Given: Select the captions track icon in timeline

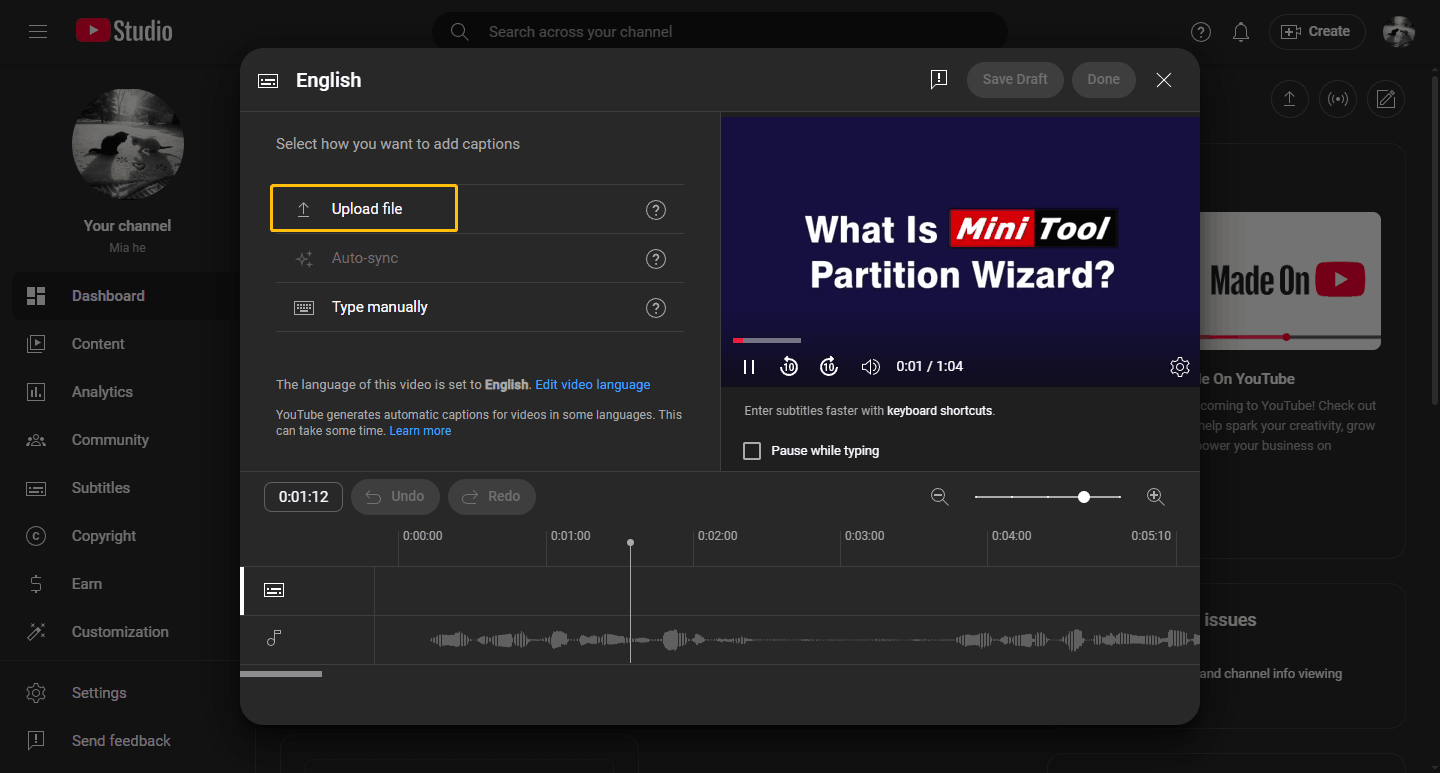Looking at the screenshot, I should coord(274,590).
